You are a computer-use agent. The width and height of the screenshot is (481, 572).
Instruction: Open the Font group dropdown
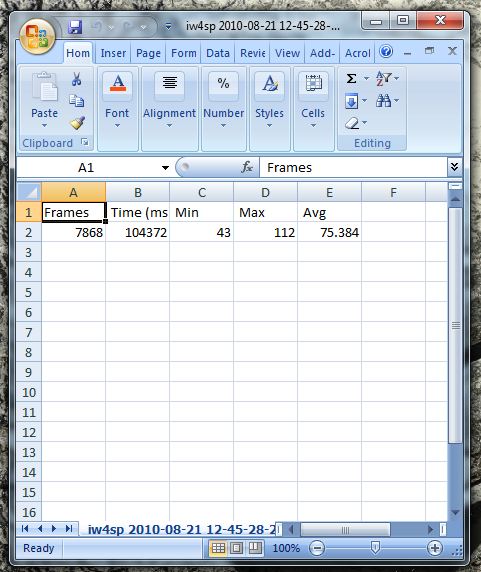point(117,125)
